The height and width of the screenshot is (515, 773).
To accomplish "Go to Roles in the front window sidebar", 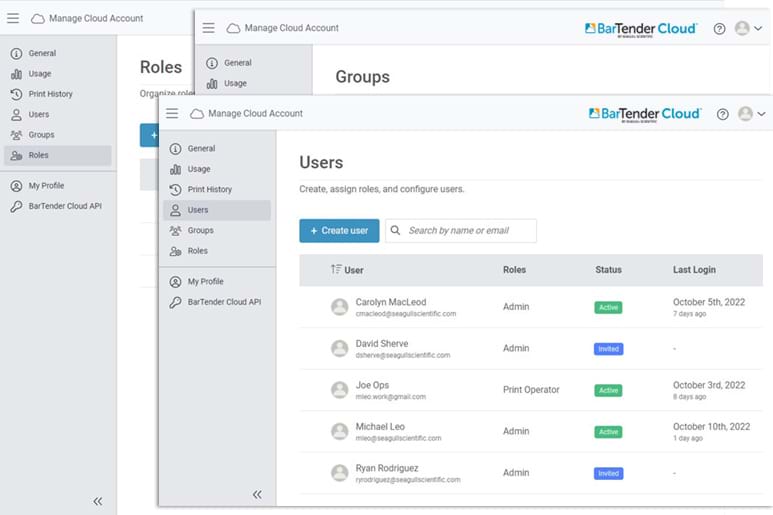I will coord(197,251).
